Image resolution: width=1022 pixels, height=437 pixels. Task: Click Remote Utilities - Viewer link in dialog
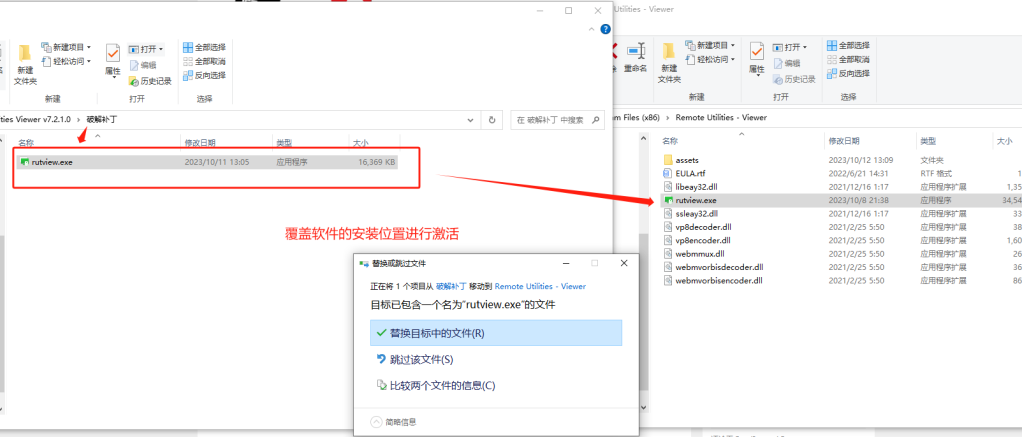point(540,286)
